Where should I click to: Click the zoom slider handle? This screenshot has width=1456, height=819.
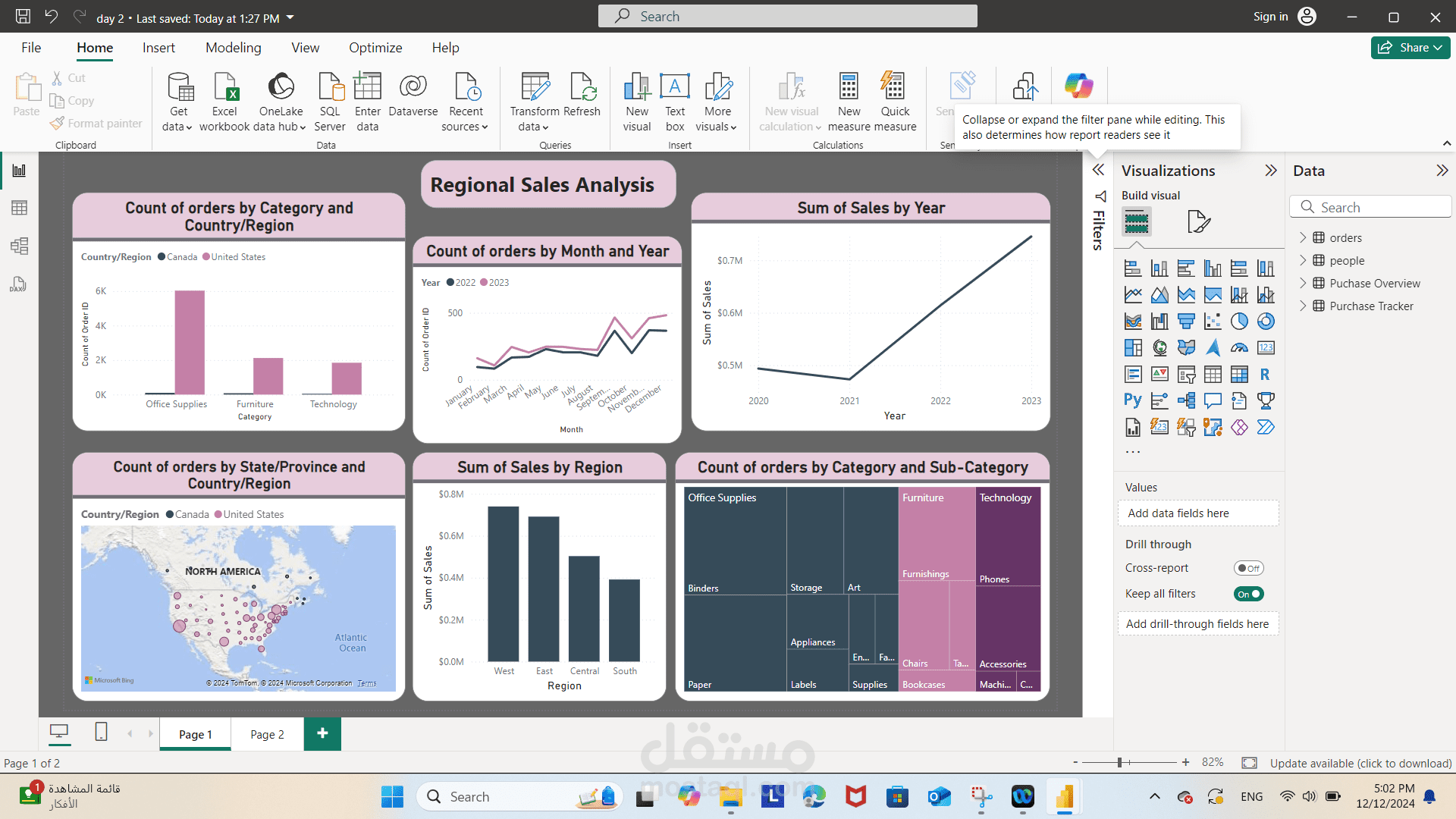coord(1119,762)
